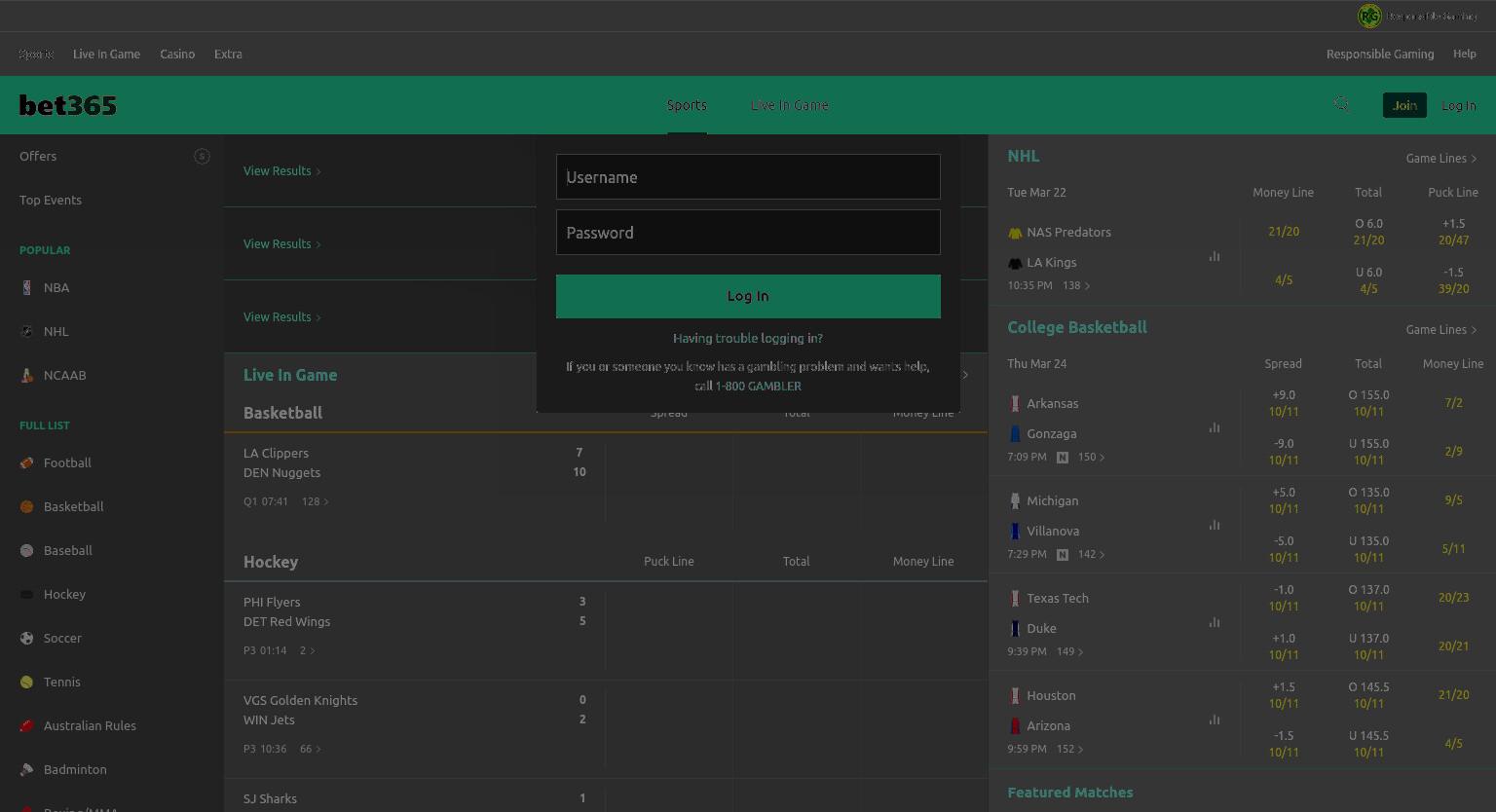The height and width of the screenshot is (812, 1496).
Task: Open Extra in the top menu bar
Action: (x=228, y=55)
